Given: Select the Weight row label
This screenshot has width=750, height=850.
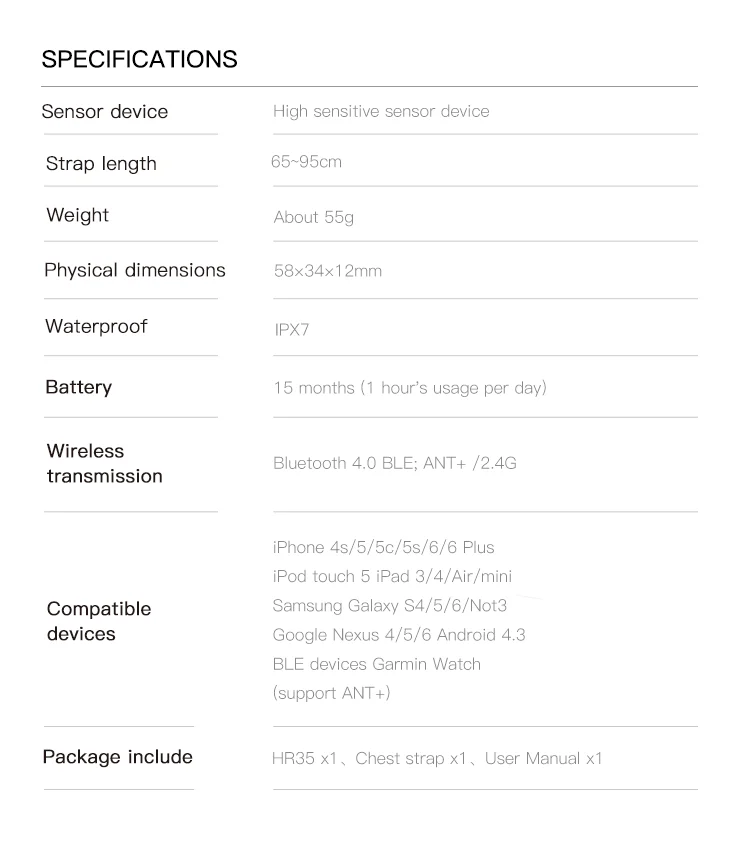Looking at the screenshot, I should tap(77, 215).
